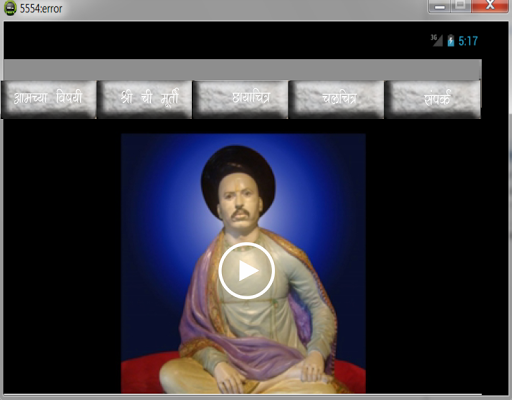512x400 pixels.
Task: Click the 5:17 clock in status bar
Action: coord(468,41)
